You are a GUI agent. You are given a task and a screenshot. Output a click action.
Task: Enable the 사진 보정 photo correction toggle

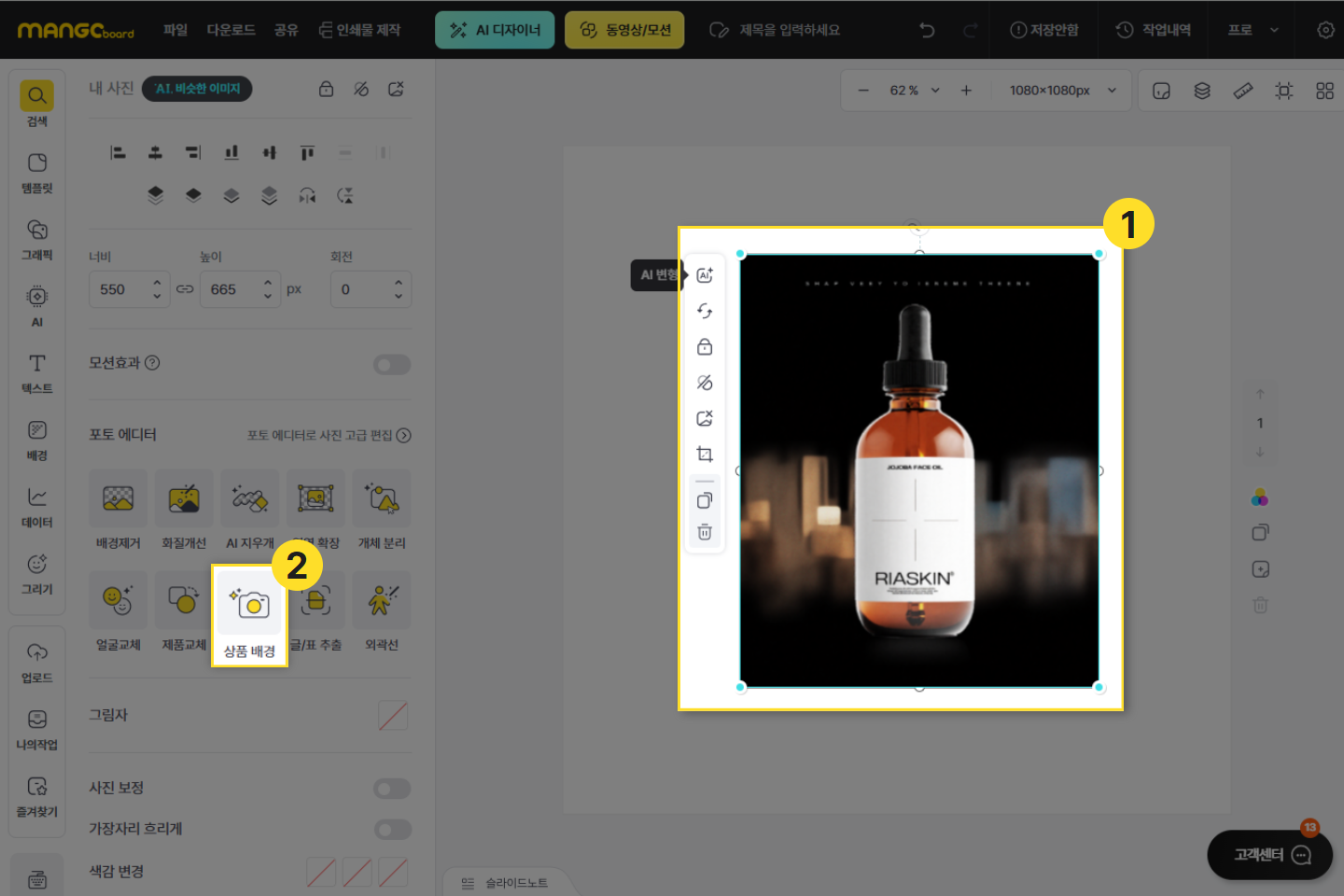point(392,789)
